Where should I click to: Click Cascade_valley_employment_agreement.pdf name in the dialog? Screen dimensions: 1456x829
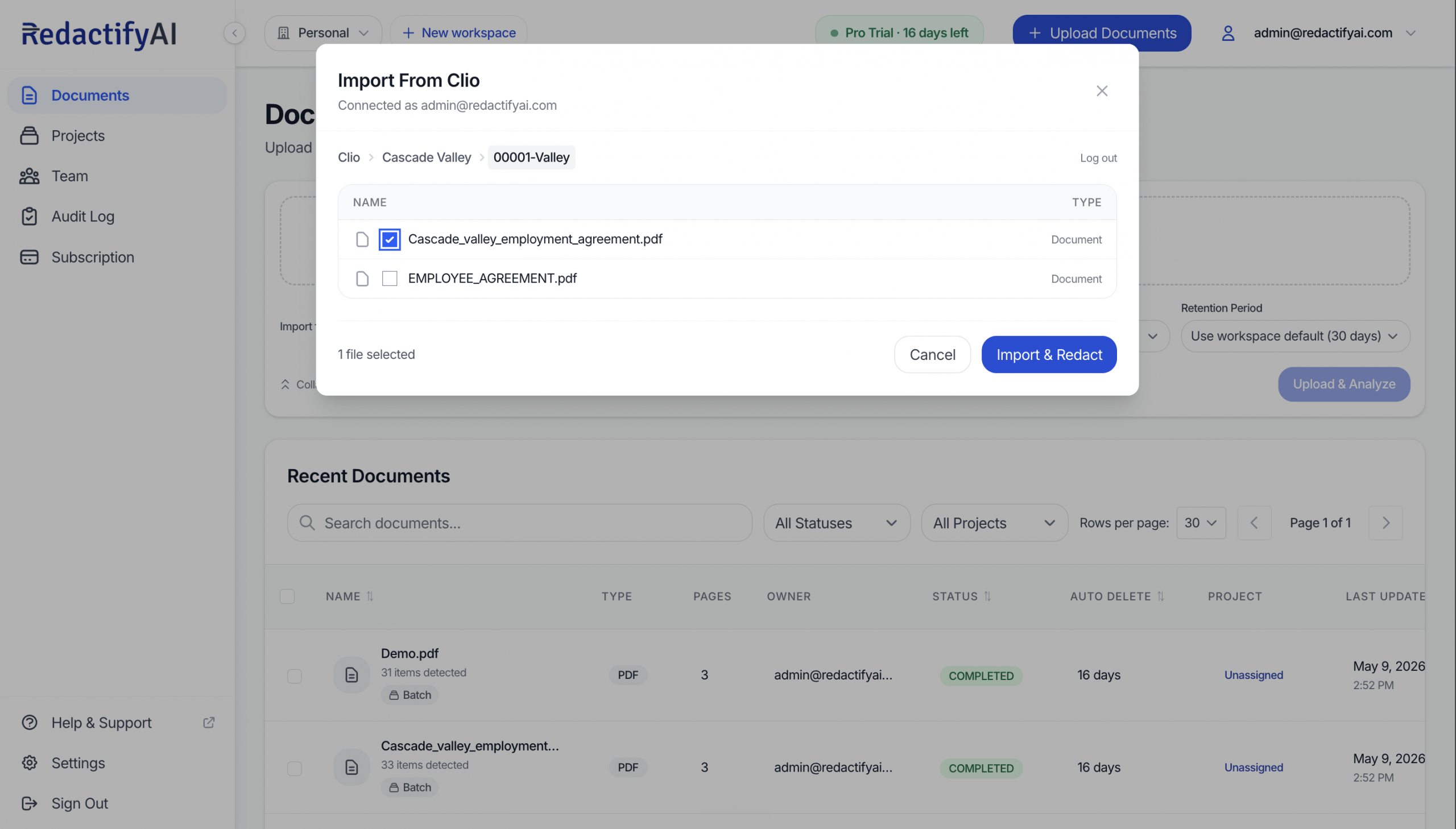(535, 239)
